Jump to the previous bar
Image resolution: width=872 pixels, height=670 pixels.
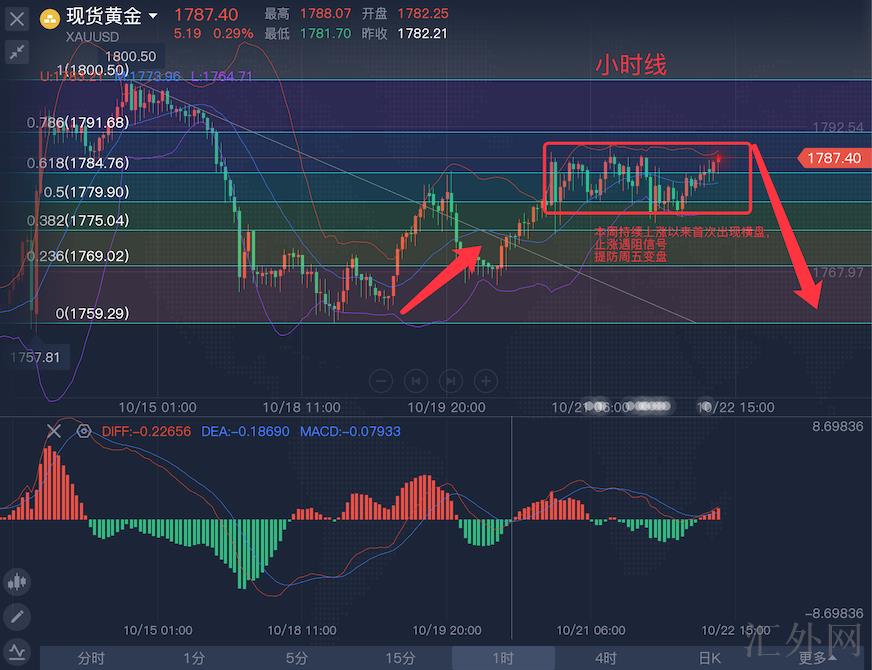tap(416, 381)
